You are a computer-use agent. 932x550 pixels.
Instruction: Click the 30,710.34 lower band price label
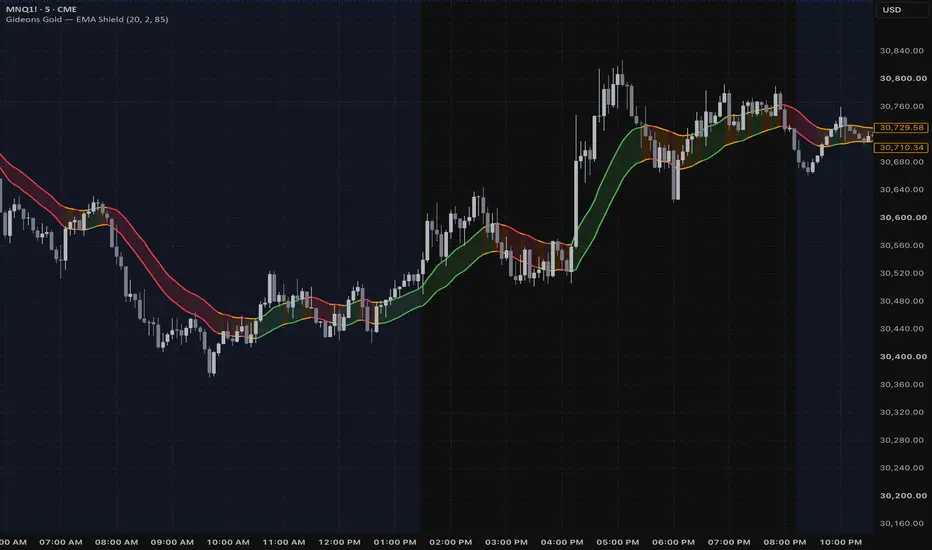point(901,147)
